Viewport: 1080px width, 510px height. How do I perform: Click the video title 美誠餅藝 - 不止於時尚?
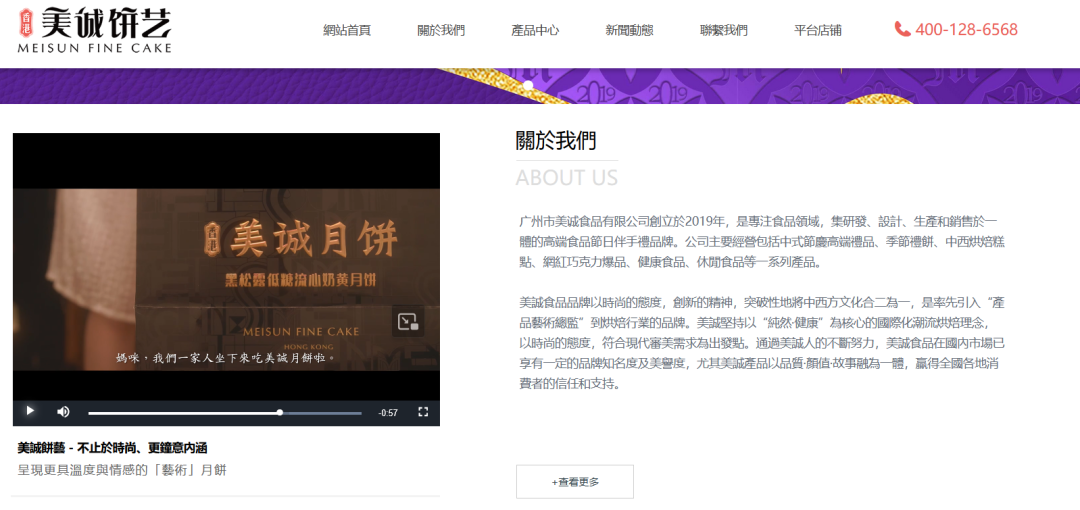click(x=112, y=448)
